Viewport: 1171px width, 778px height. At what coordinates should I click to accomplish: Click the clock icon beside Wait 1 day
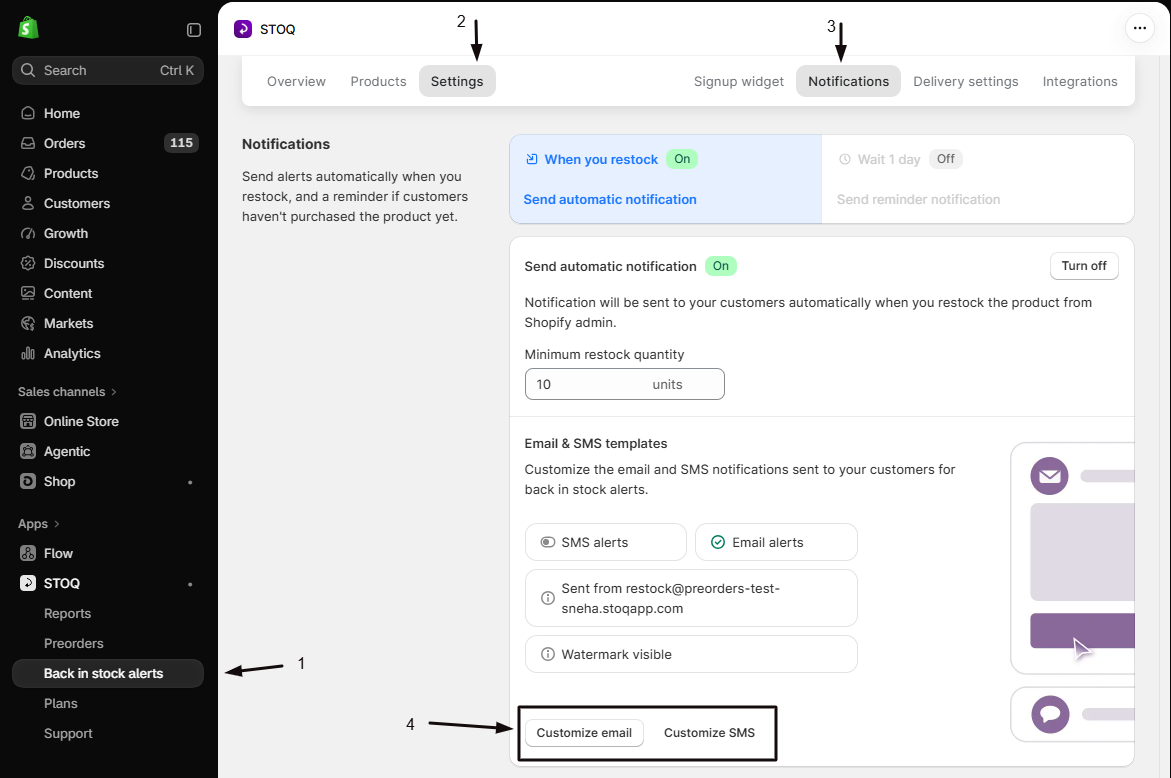[845, 159]
